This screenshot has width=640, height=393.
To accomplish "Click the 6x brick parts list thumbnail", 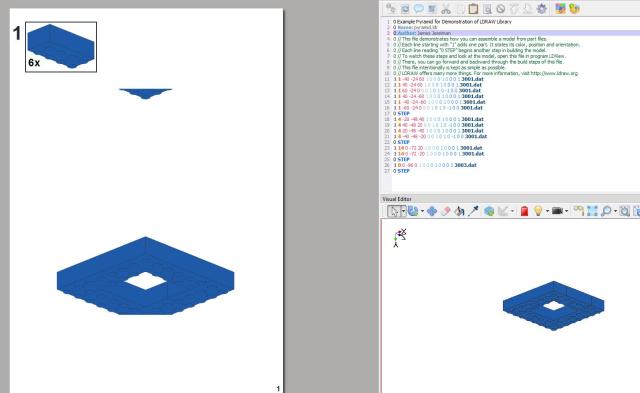I will point(61,47).
